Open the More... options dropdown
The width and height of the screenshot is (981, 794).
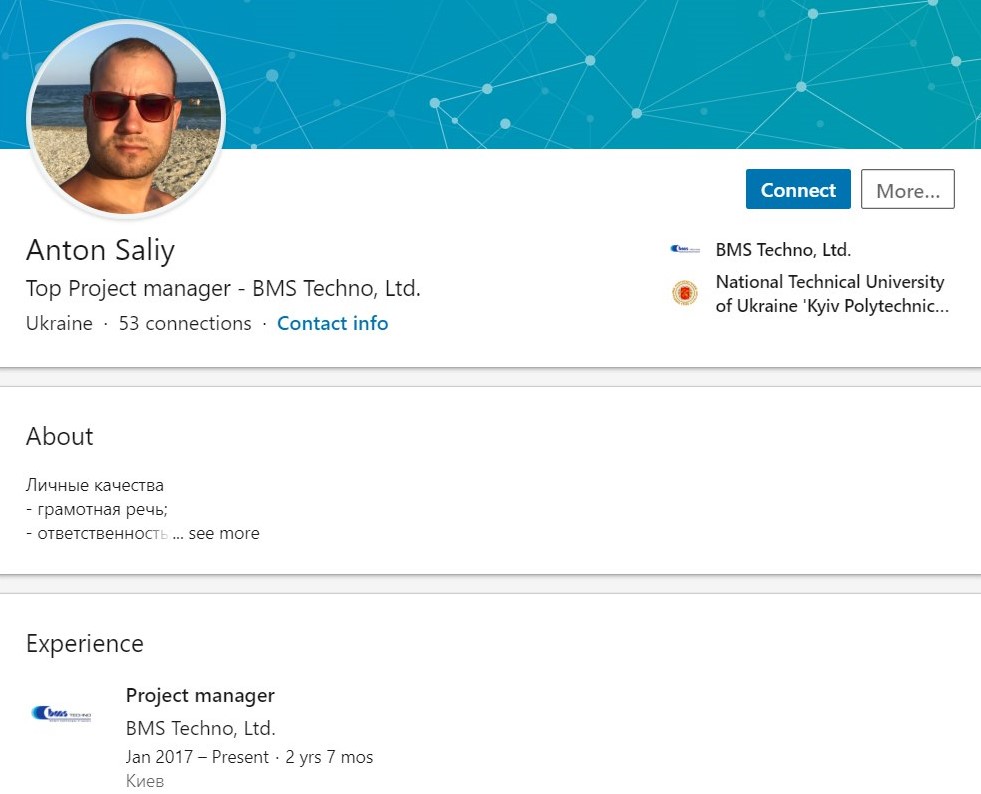907,190
